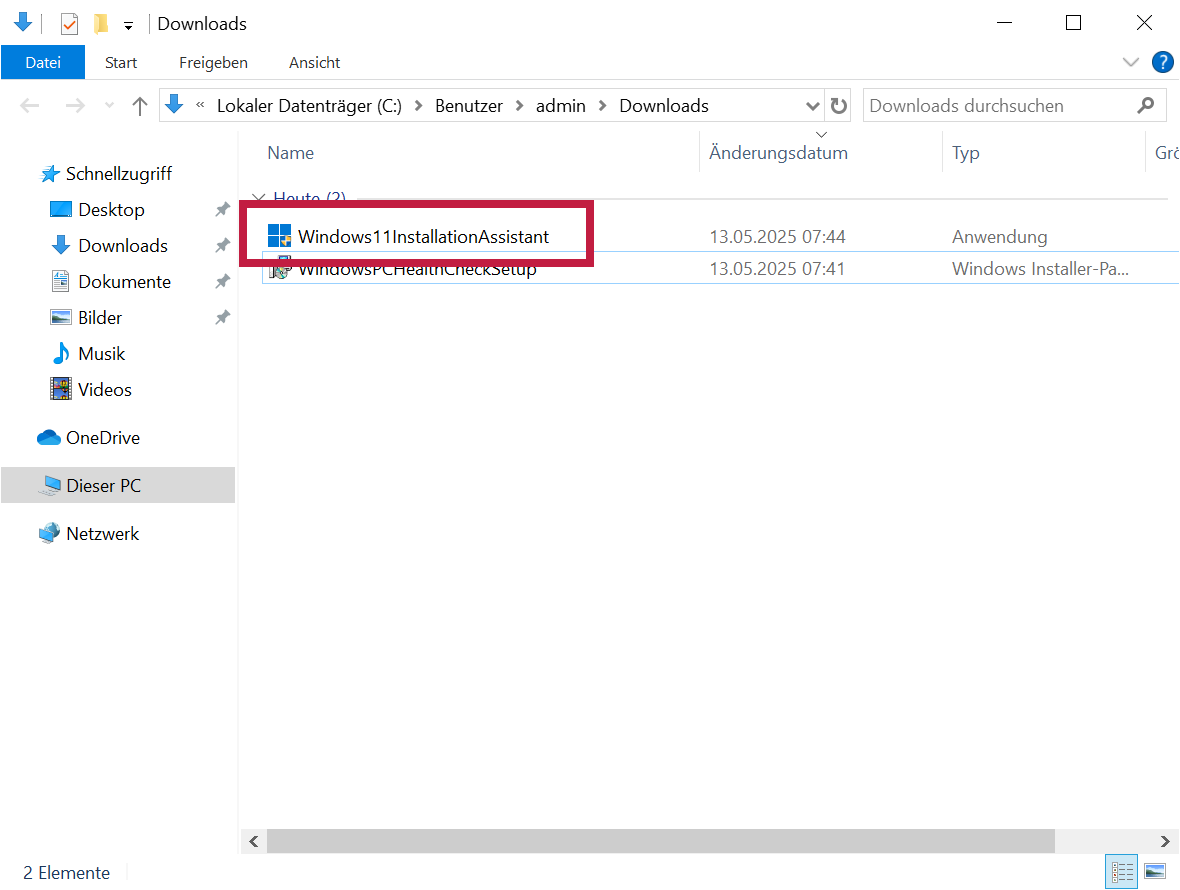Click the Bilder picture icon
Image resolution: width=1180 pixels, height=890 pixels.
tap(61, 317)
